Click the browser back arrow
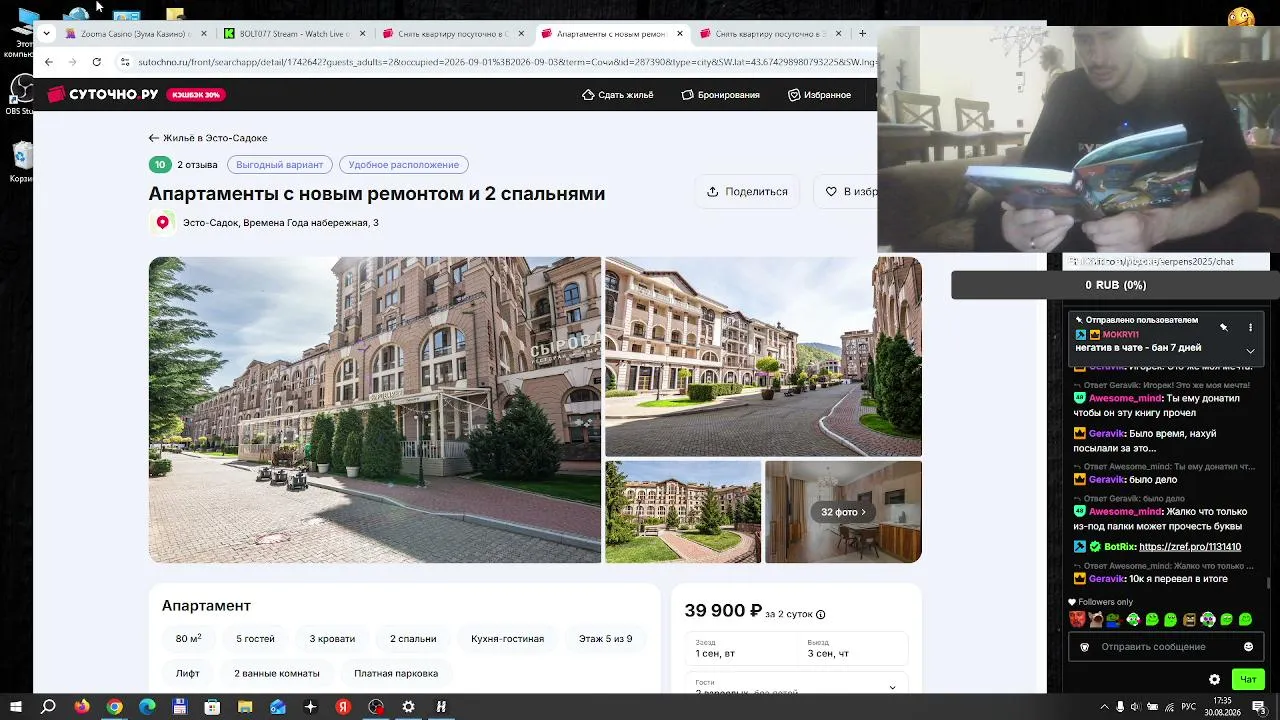This screenshot has width=1280, height=720. (48, 62)
